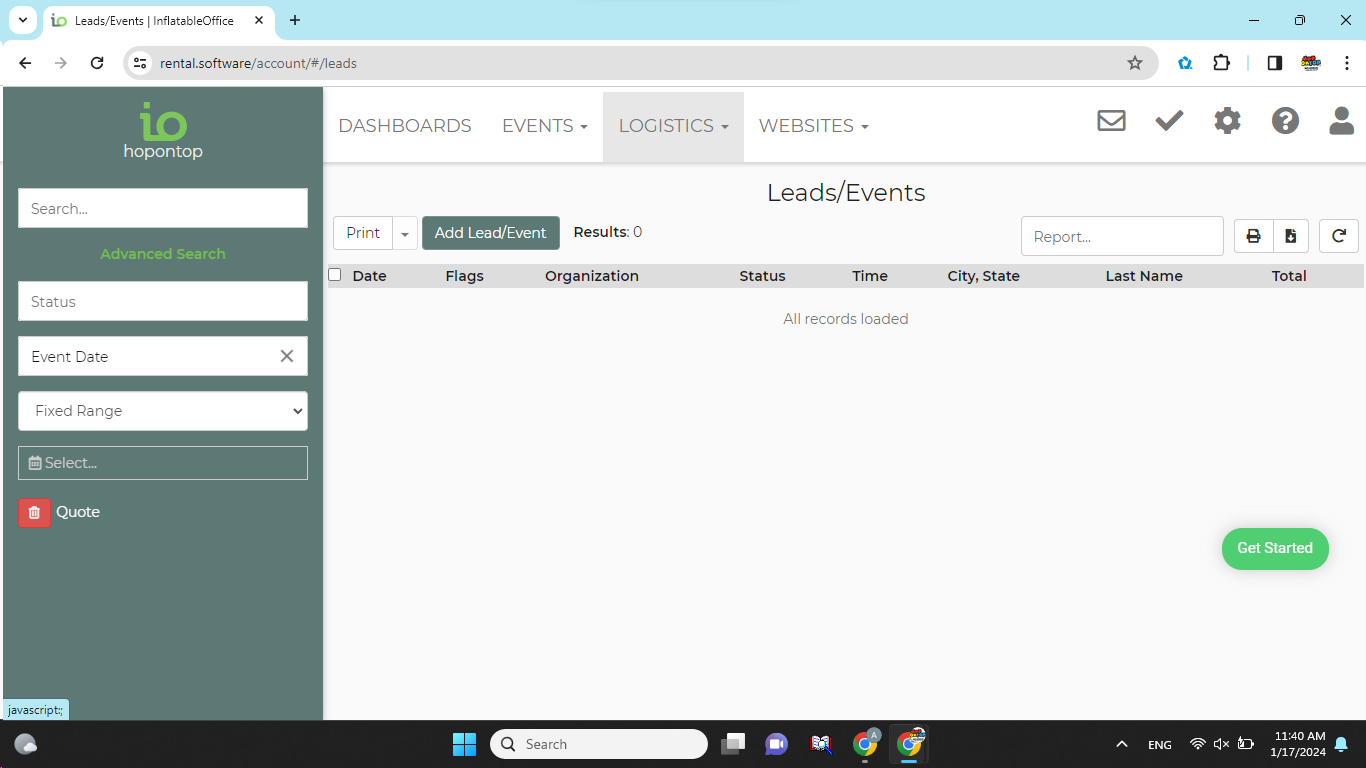Viewport: 1366px width, 768px height.
Task: Click the Report input field
Action: click(1121, 236)
